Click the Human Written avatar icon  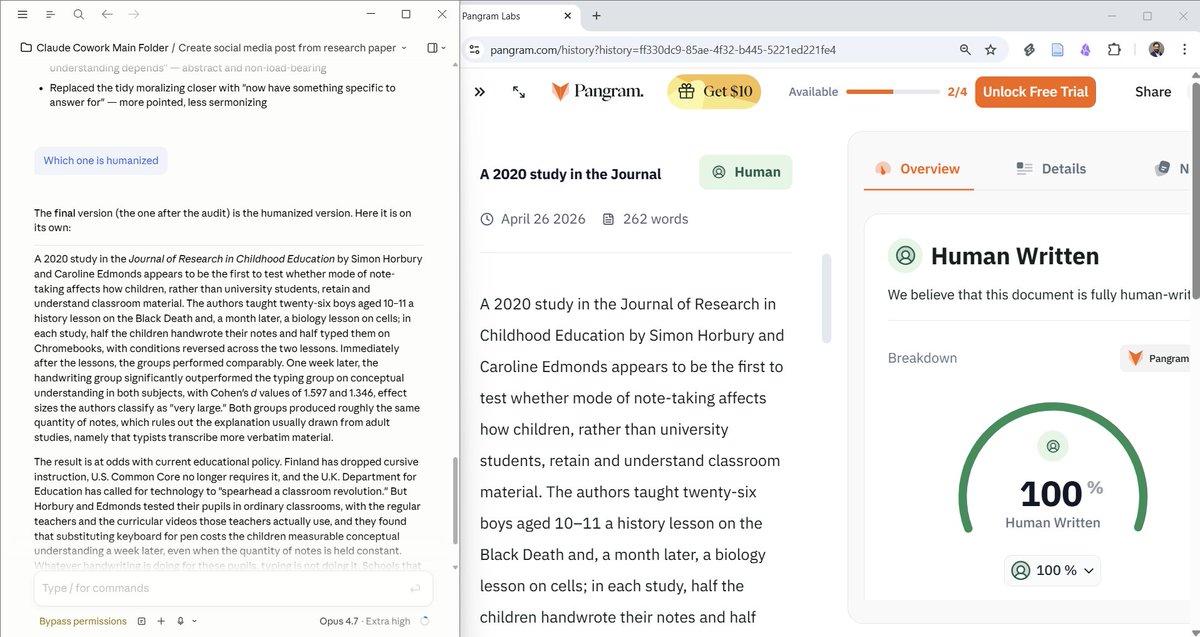pos(905,256)
